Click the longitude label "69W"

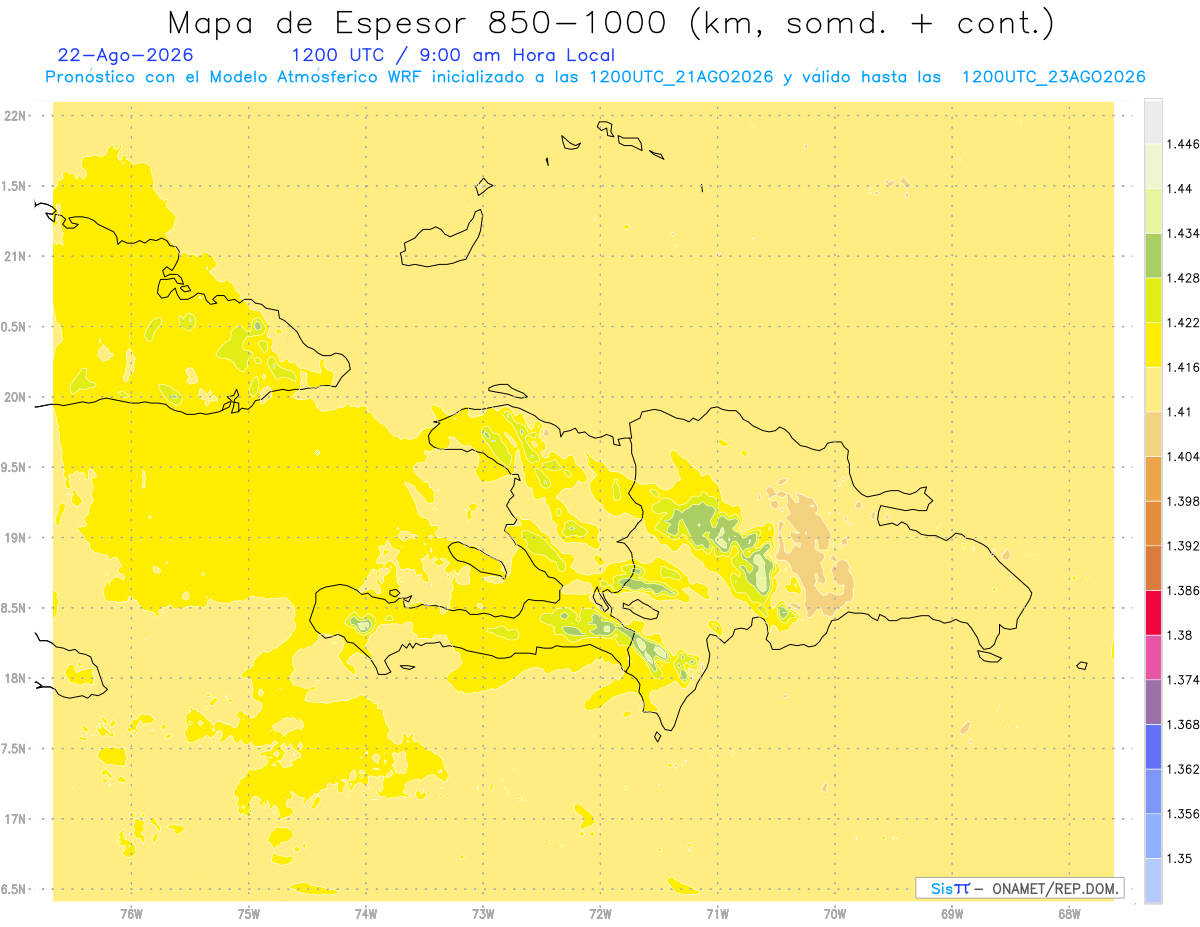coord(952,914)
